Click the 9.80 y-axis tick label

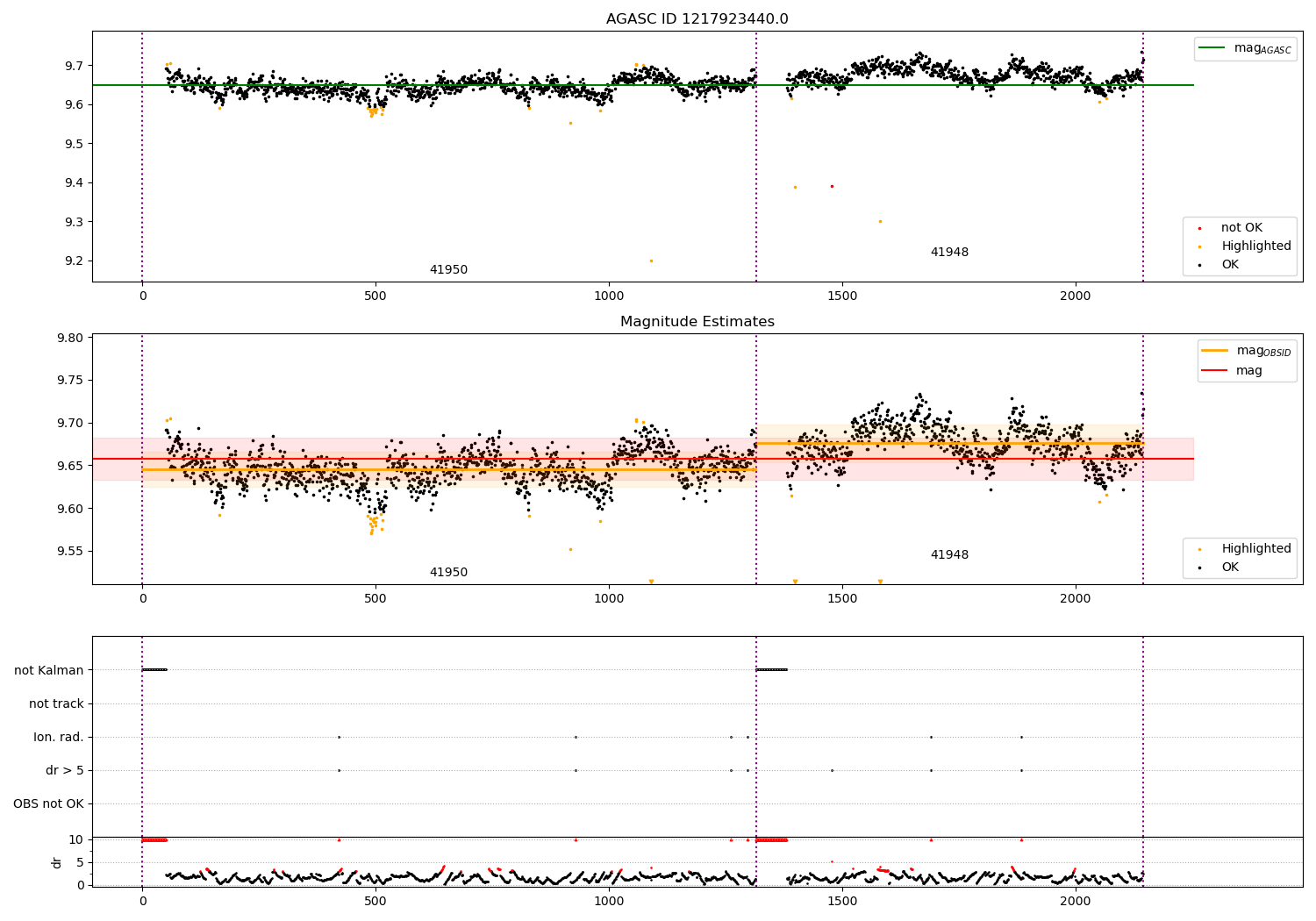(x=70, y=338)
